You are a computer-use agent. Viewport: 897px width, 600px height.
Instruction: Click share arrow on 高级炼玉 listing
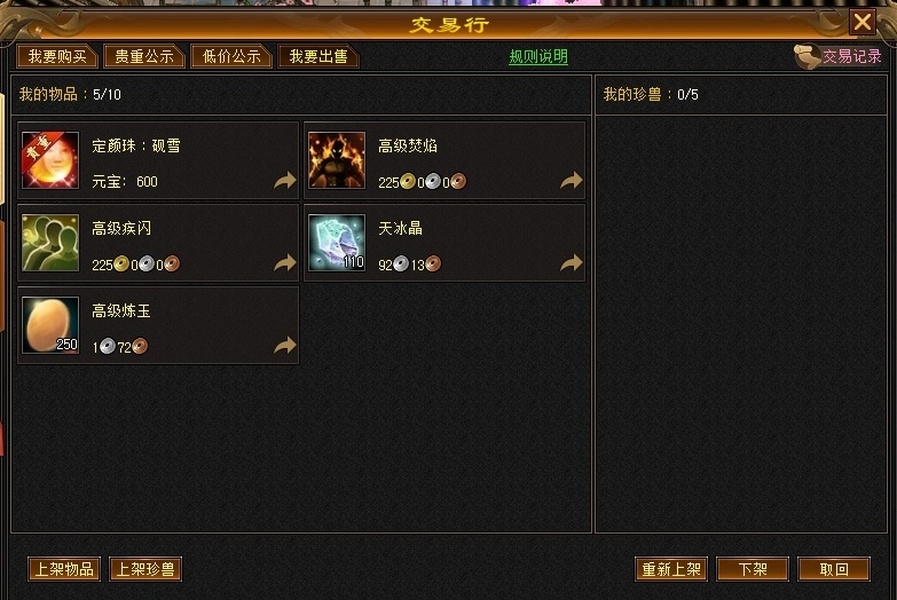(x=284, y=345)
